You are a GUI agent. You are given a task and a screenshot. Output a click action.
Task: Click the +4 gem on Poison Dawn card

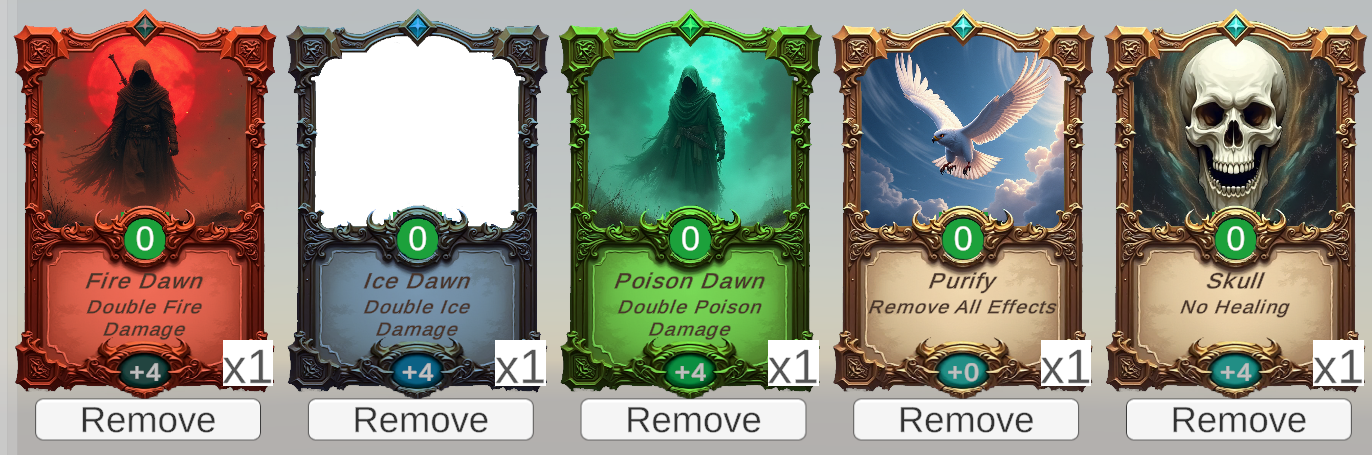point(690,372)
